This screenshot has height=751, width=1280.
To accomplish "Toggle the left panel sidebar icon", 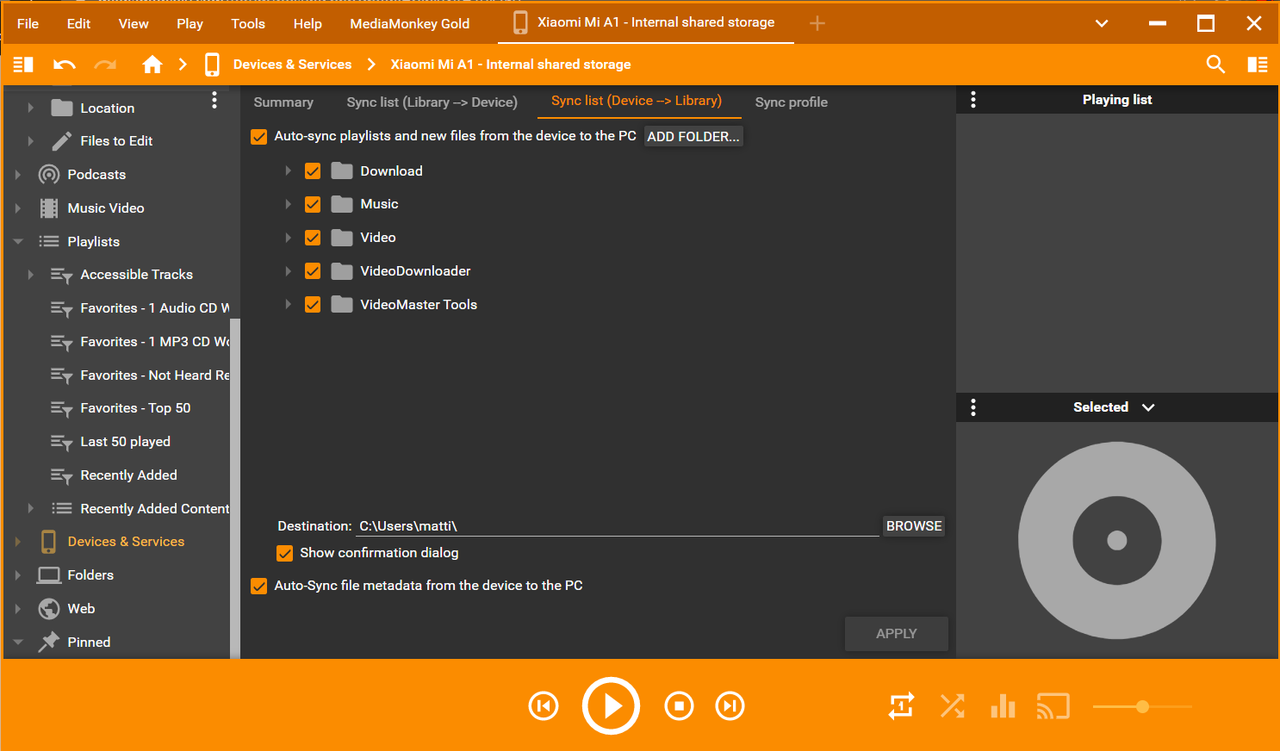I will (x=23, y=64).
